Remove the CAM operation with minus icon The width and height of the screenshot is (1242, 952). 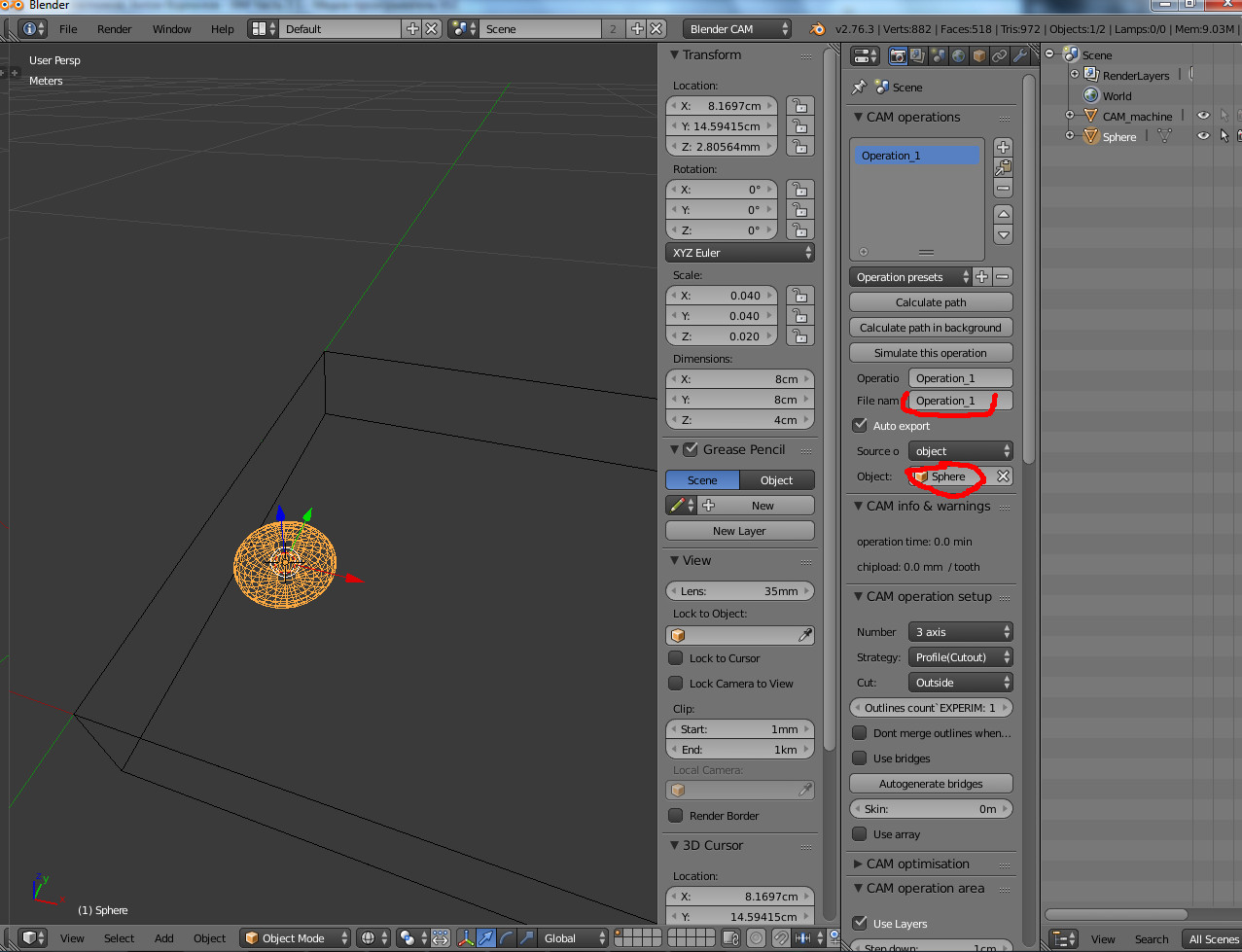click(1004, 188)
